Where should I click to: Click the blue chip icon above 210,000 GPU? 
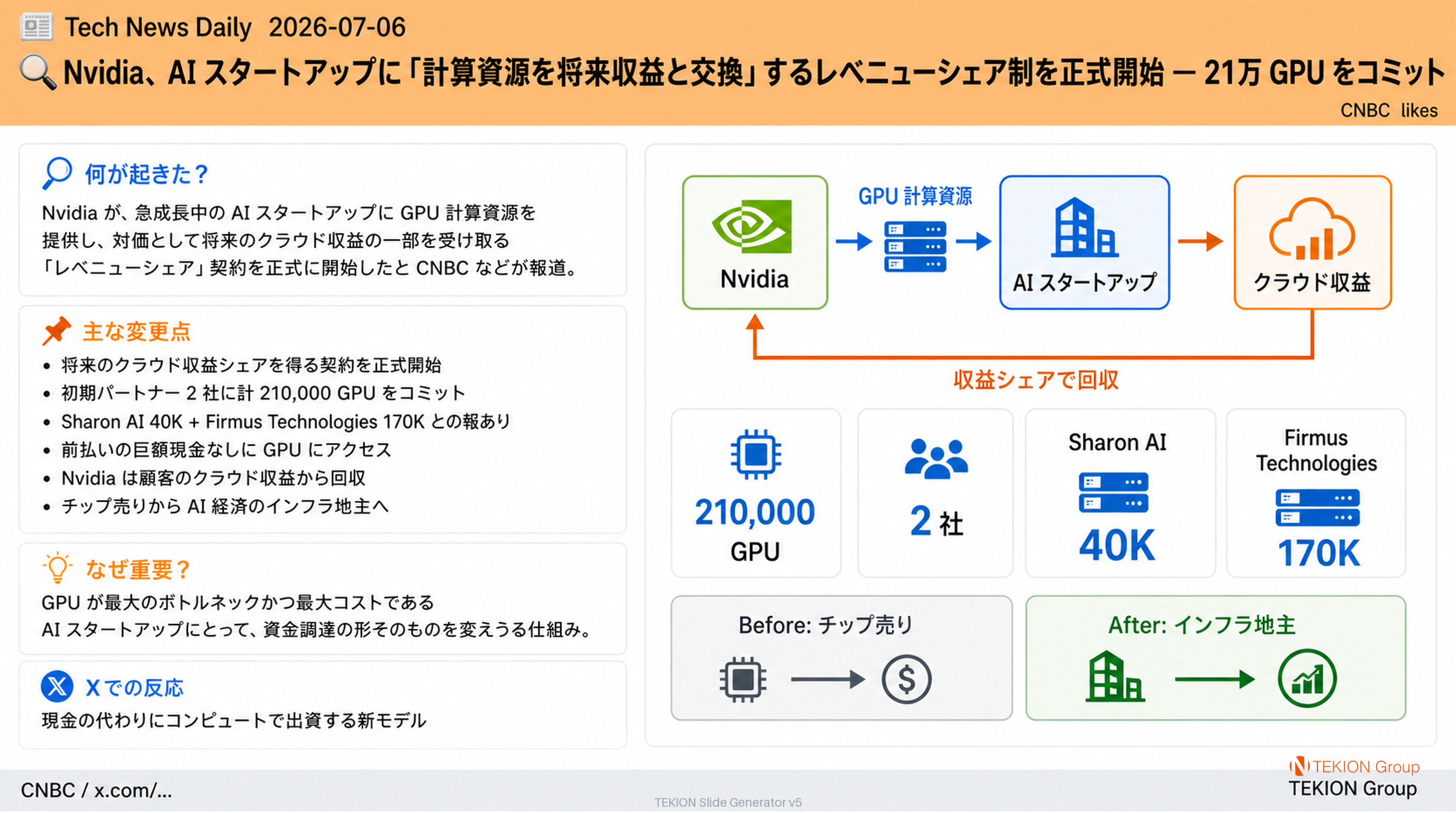(x=756, y=454)
